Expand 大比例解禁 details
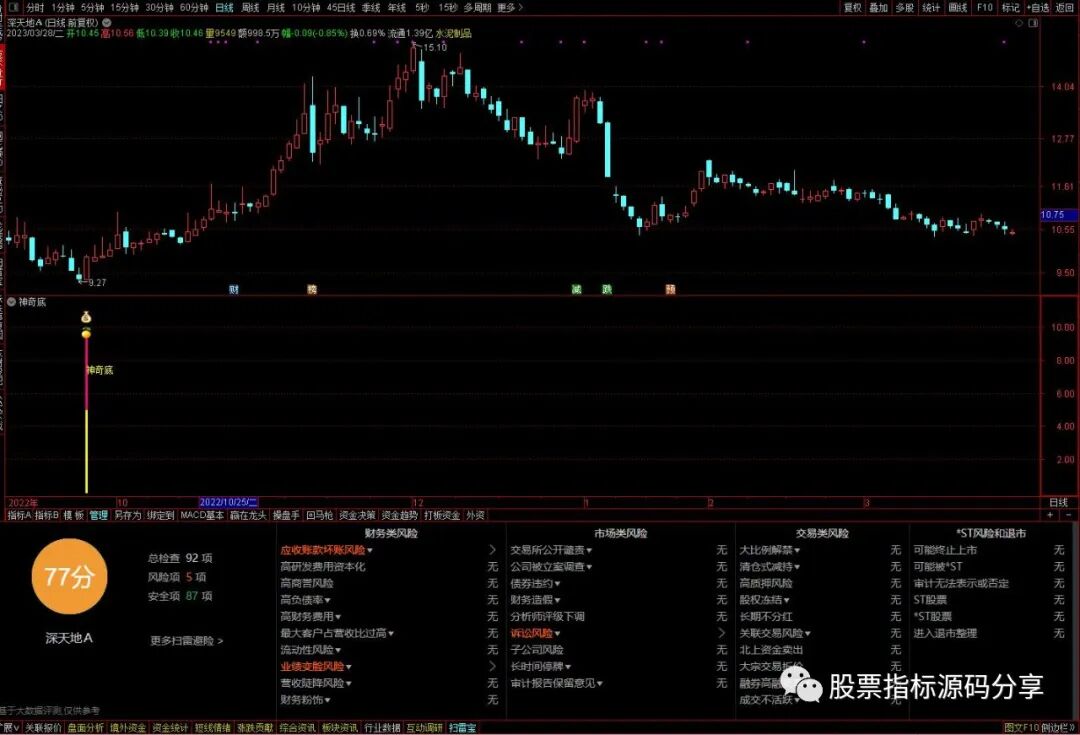The width and height of the screenshot is (1080, 735). tap(797, 550)
